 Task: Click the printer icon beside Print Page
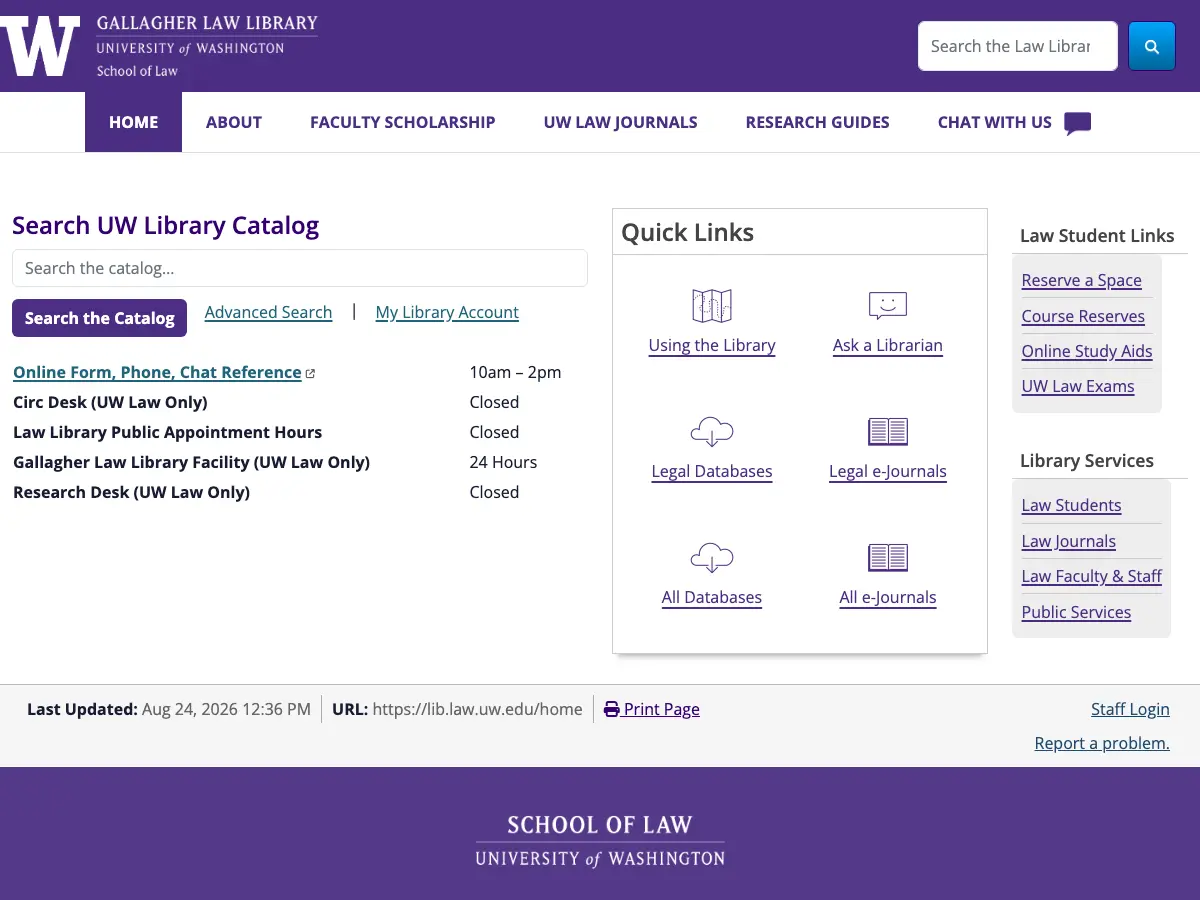612,709
